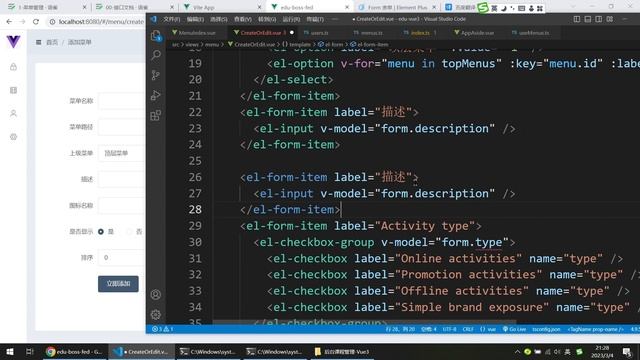Open 后台课程管理-Vue3 folder on taskbar
The height and width of the screenshot is (360, 640).
342,351
